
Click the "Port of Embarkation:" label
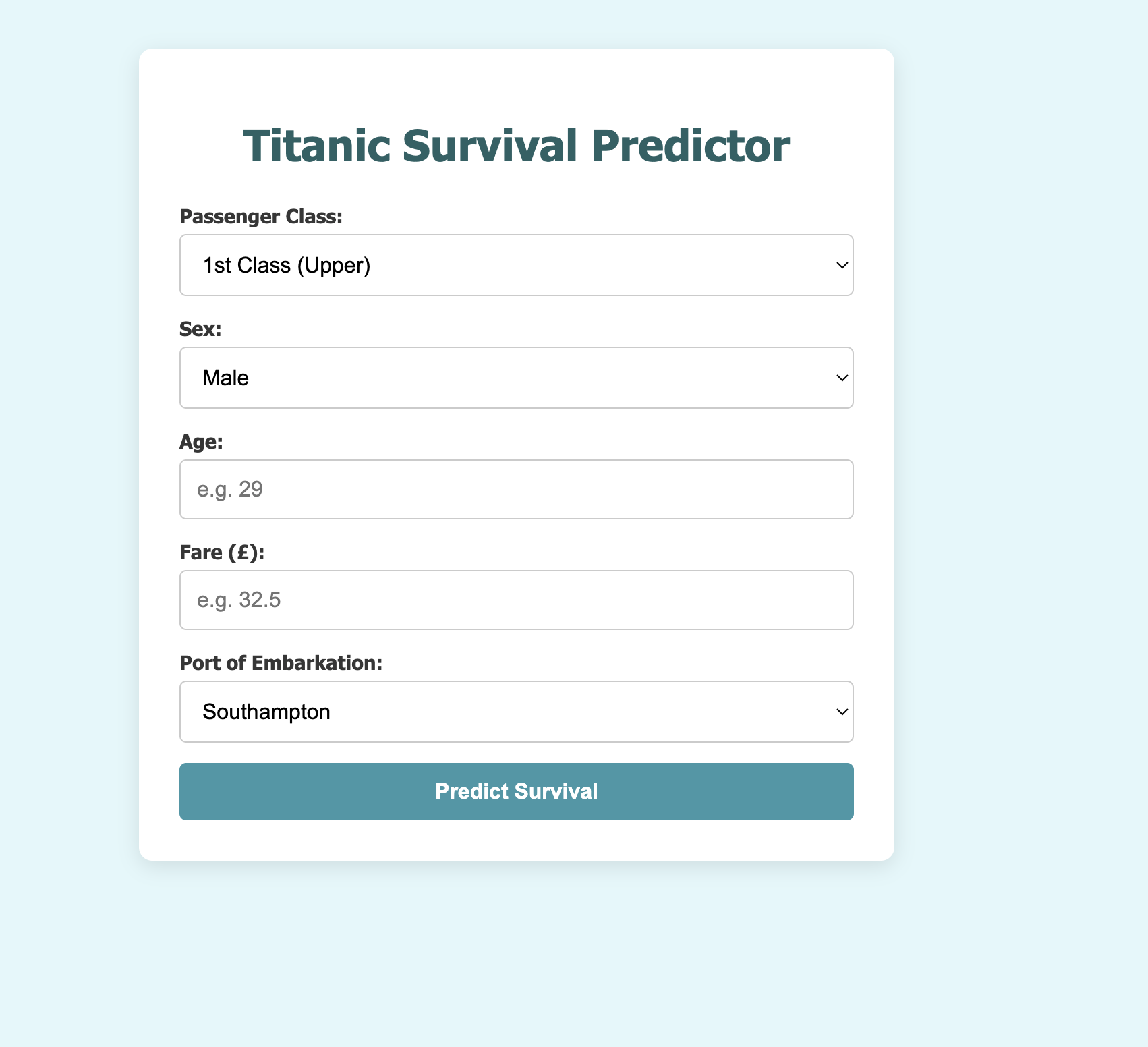pos(281,663)
